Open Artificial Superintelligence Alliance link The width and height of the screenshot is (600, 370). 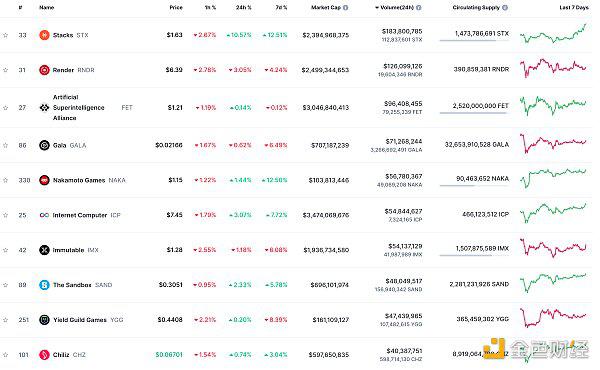tap(78, 108)
